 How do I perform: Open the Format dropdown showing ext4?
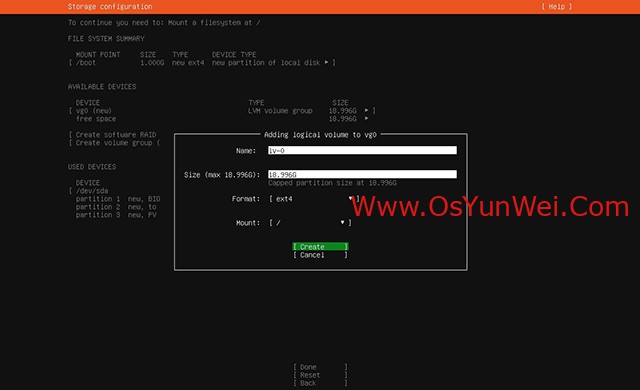314,199
